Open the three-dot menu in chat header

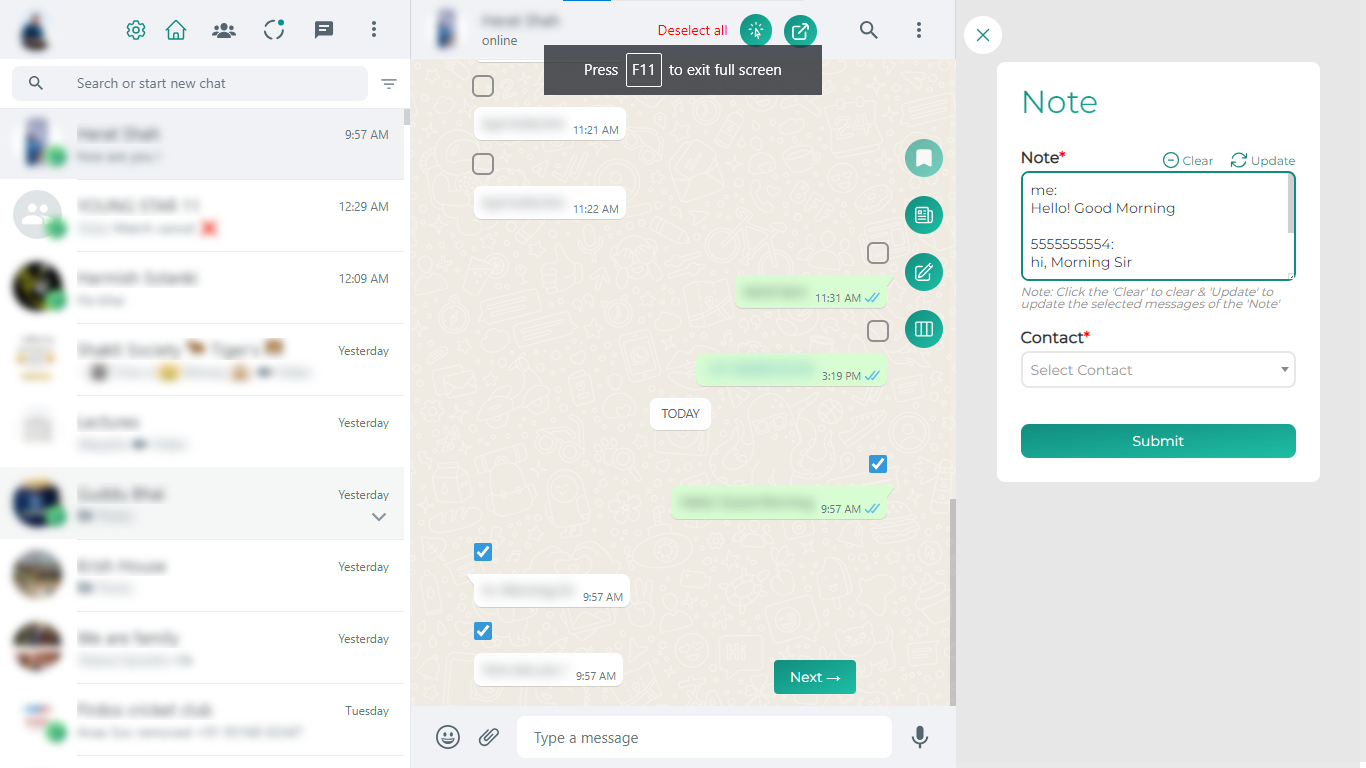(919, 30)
